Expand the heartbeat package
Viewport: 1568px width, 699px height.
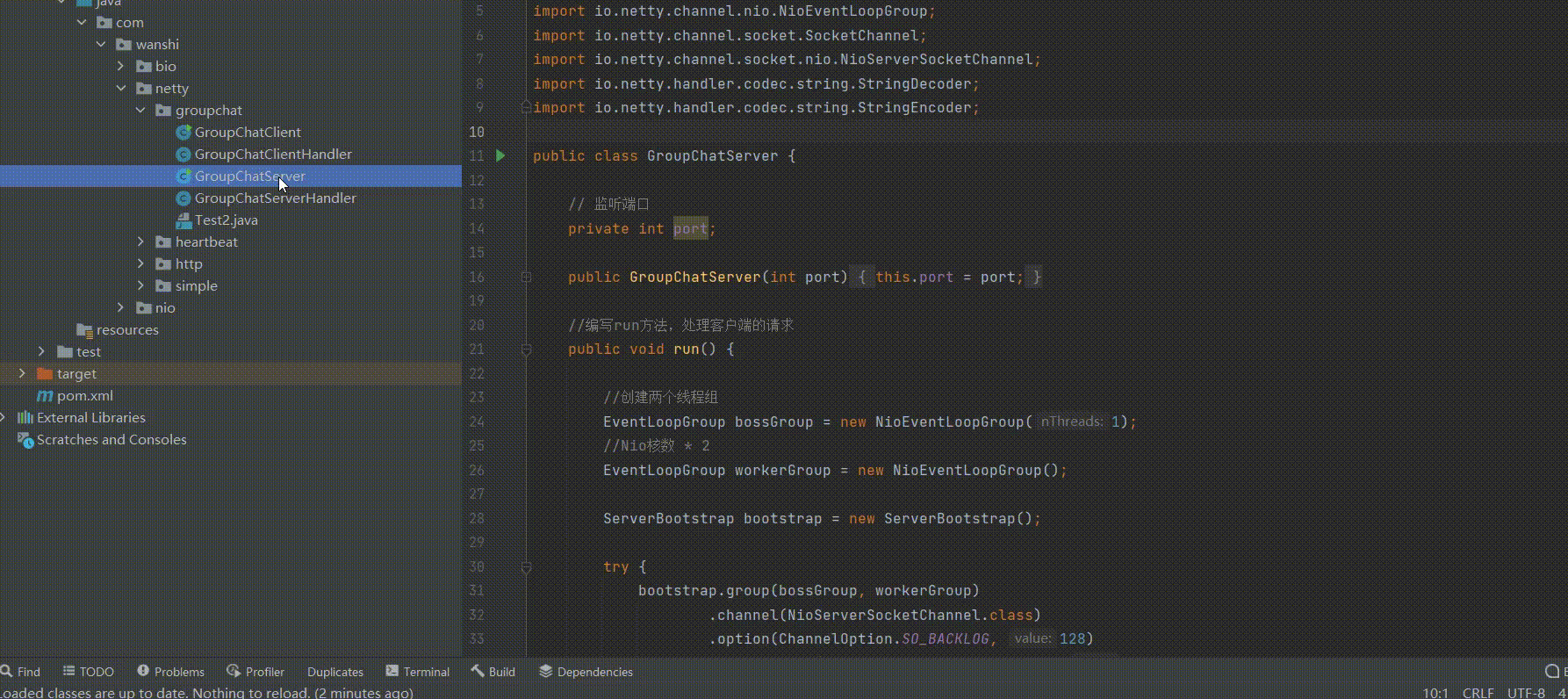140,241
